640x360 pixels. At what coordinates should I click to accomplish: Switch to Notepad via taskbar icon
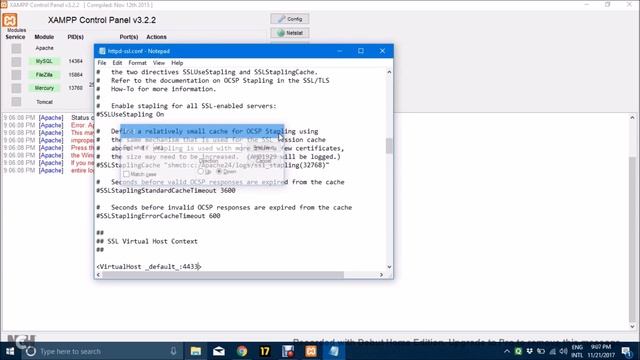click(334, 351)
